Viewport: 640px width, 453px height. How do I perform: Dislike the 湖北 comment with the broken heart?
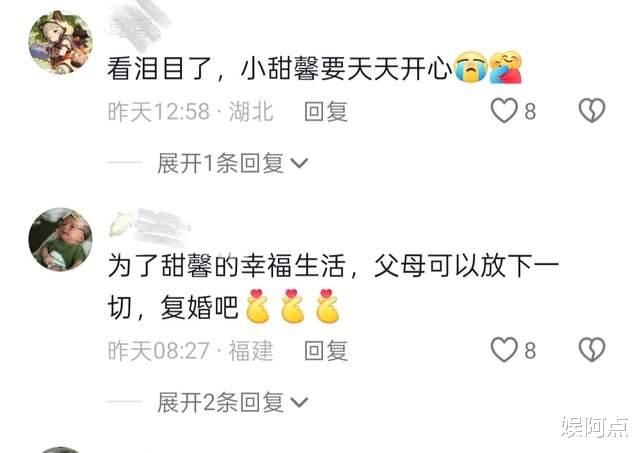point(592,110)
